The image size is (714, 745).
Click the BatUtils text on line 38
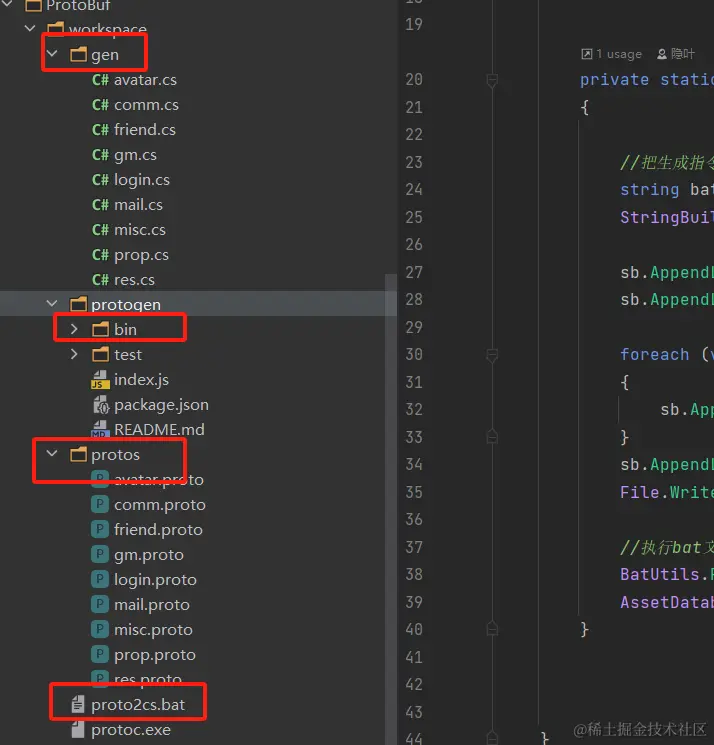(x=660, y=574)
